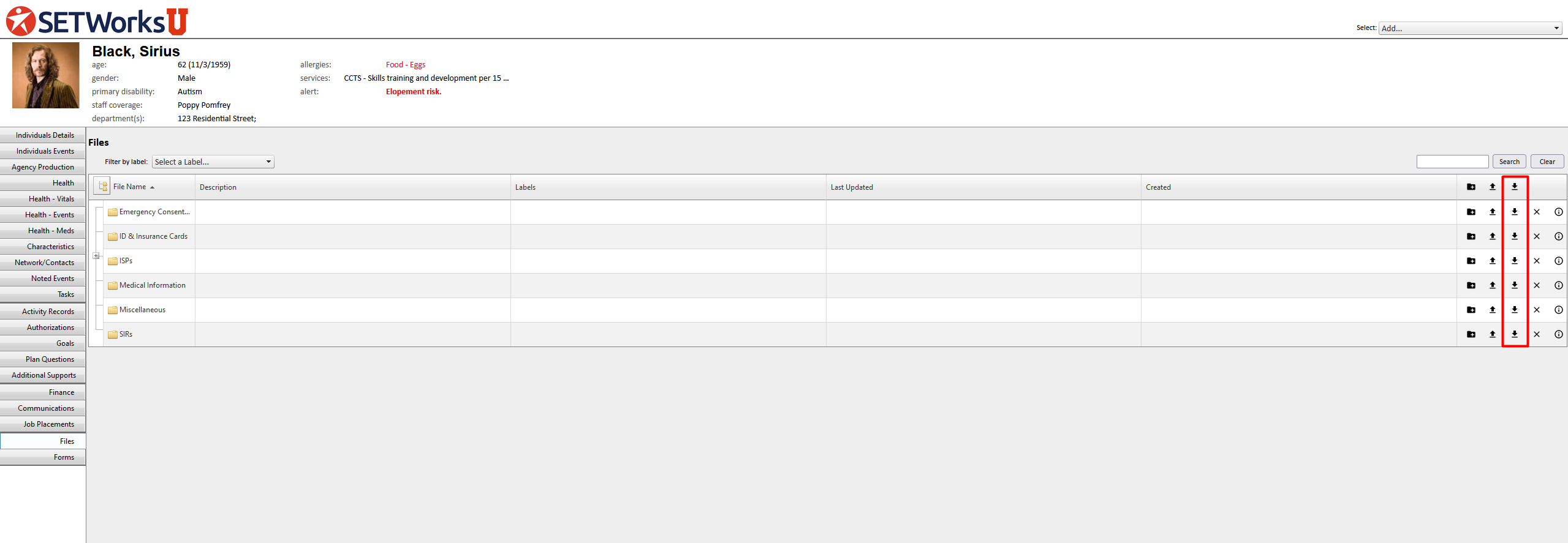Switch to Health - Meds section
Viewport: 1568px width, 543px height.
(x=43, y=231)
